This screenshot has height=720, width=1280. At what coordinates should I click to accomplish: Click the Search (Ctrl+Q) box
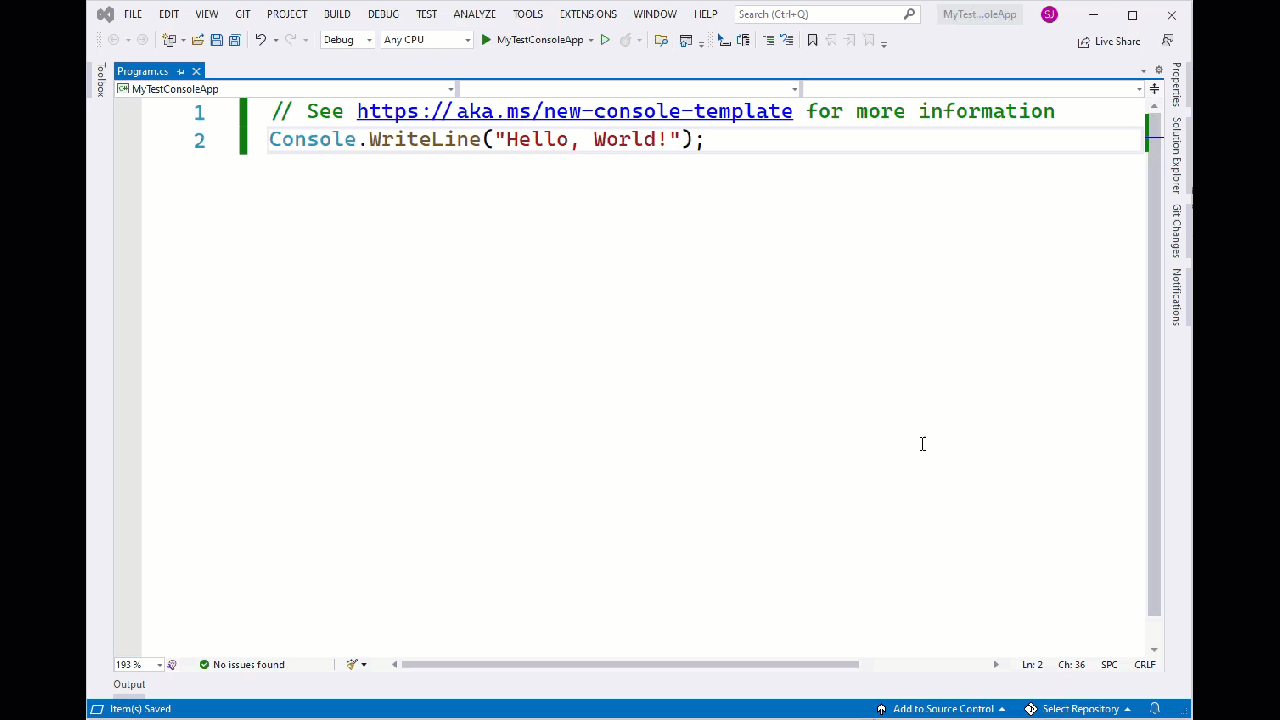(x=820, y=14)
